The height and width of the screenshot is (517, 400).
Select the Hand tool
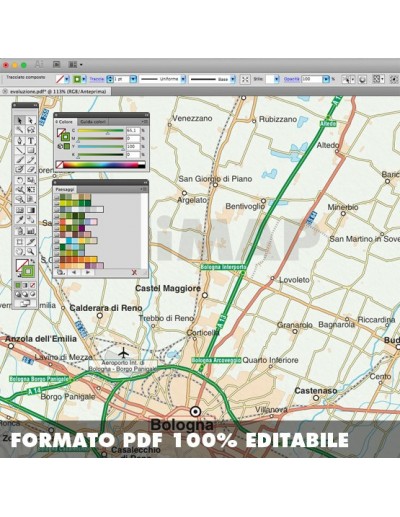20,251
